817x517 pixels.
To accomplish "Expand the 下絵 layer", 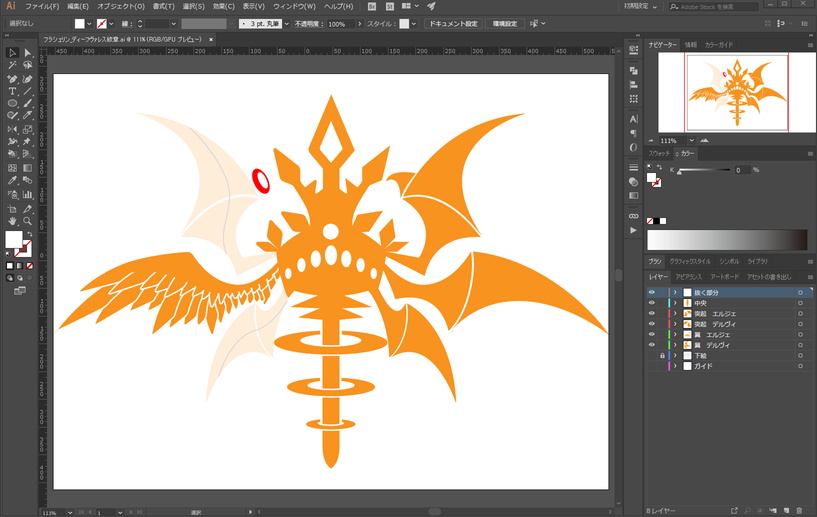I will [675, 355].
